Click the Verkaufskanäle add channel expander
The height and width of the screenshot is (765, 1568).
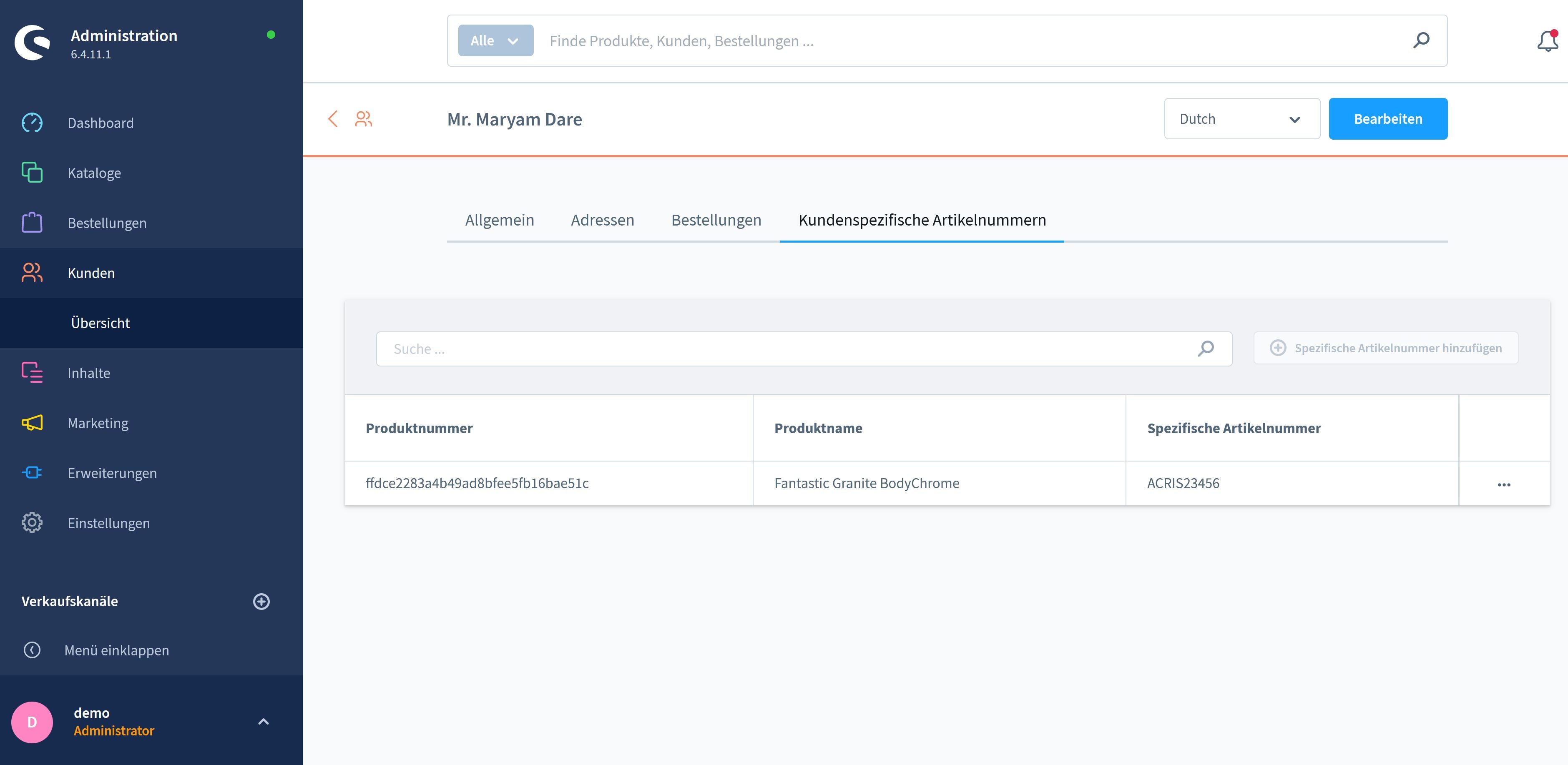click(261, 601)
